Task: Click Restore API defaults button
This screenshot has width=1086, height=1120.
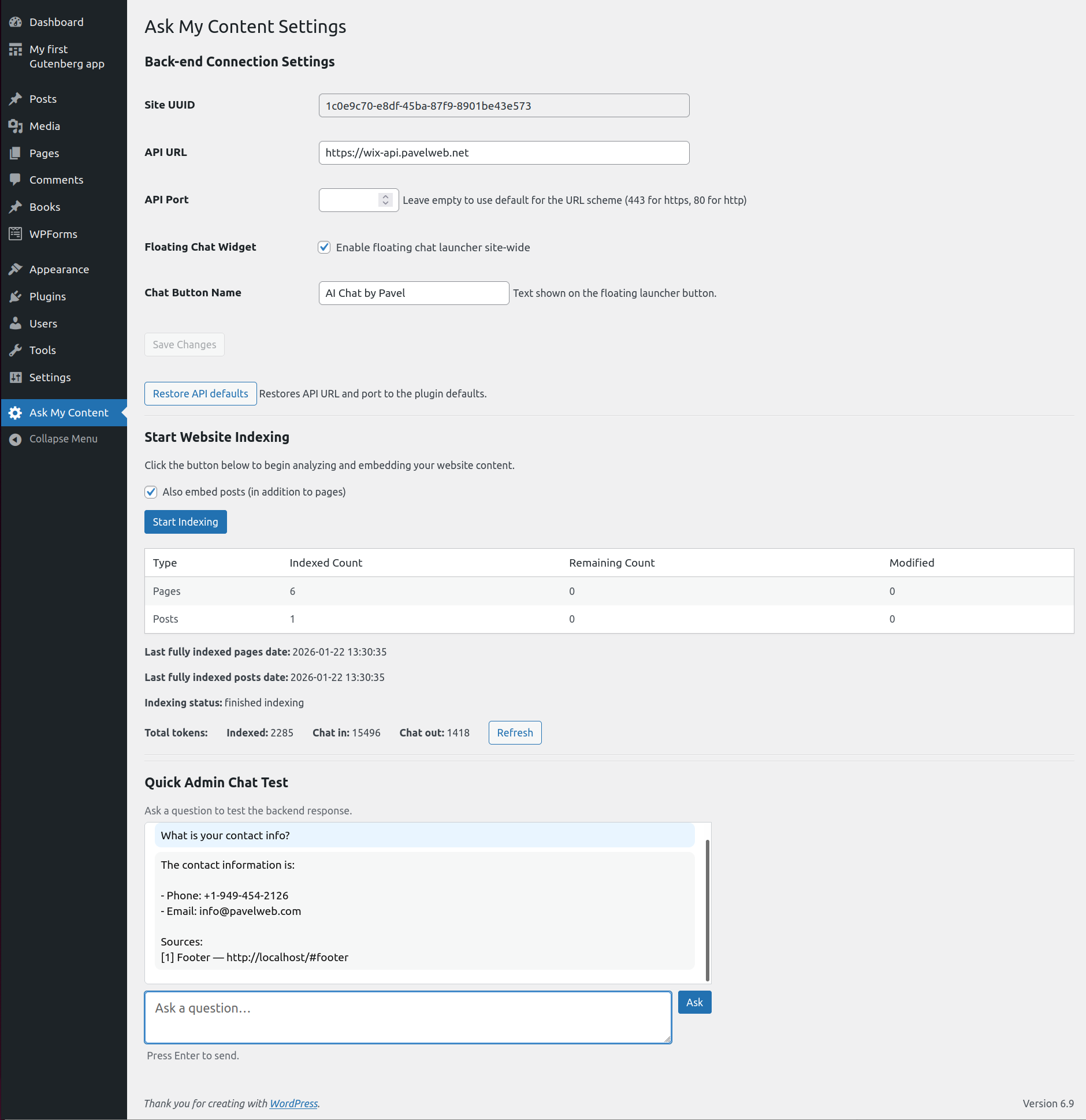Action: click(200, 394)
